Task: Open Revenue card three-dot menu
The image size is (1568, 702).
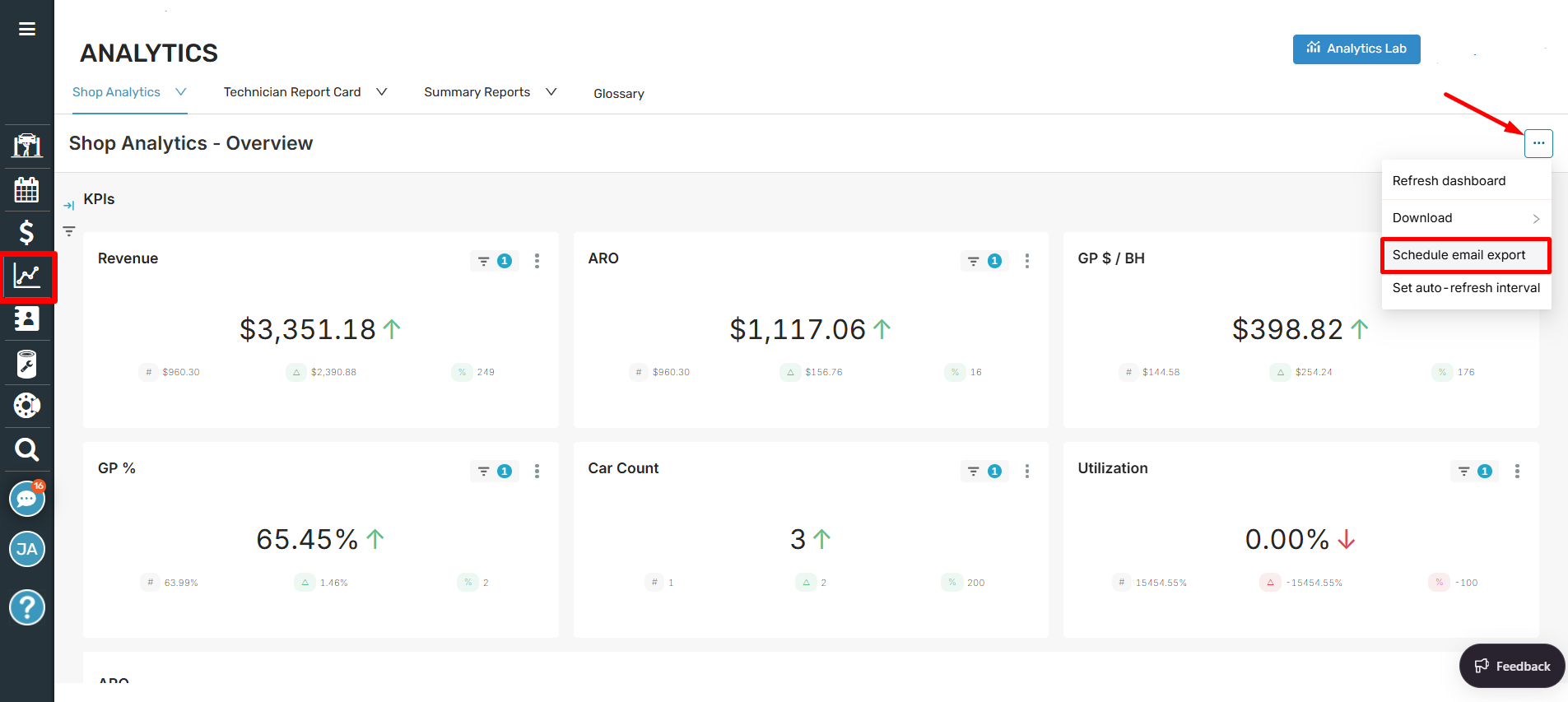Action: 537,261
